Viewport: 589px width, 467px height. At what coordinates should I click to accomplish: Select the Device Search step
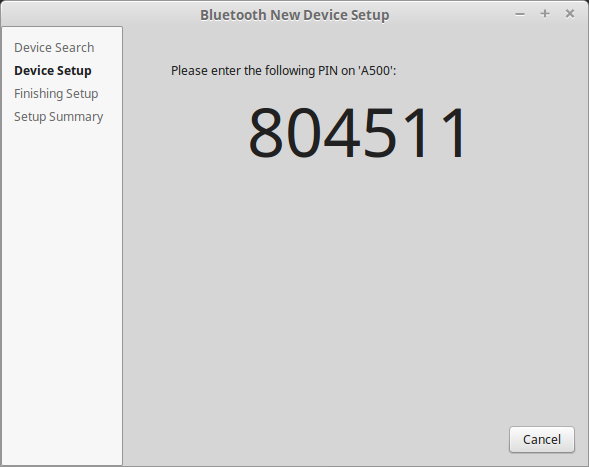[x=54, y=48]
